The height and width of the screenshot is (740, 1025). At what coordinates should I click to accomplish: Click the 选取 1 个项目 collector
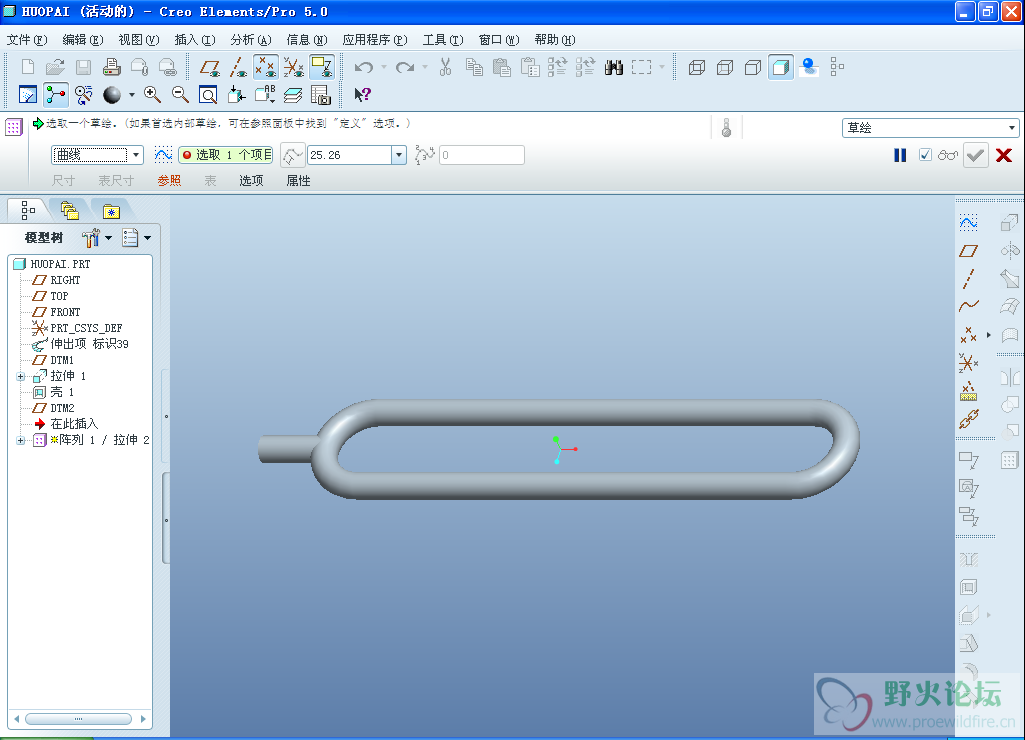tap(226, 155)
